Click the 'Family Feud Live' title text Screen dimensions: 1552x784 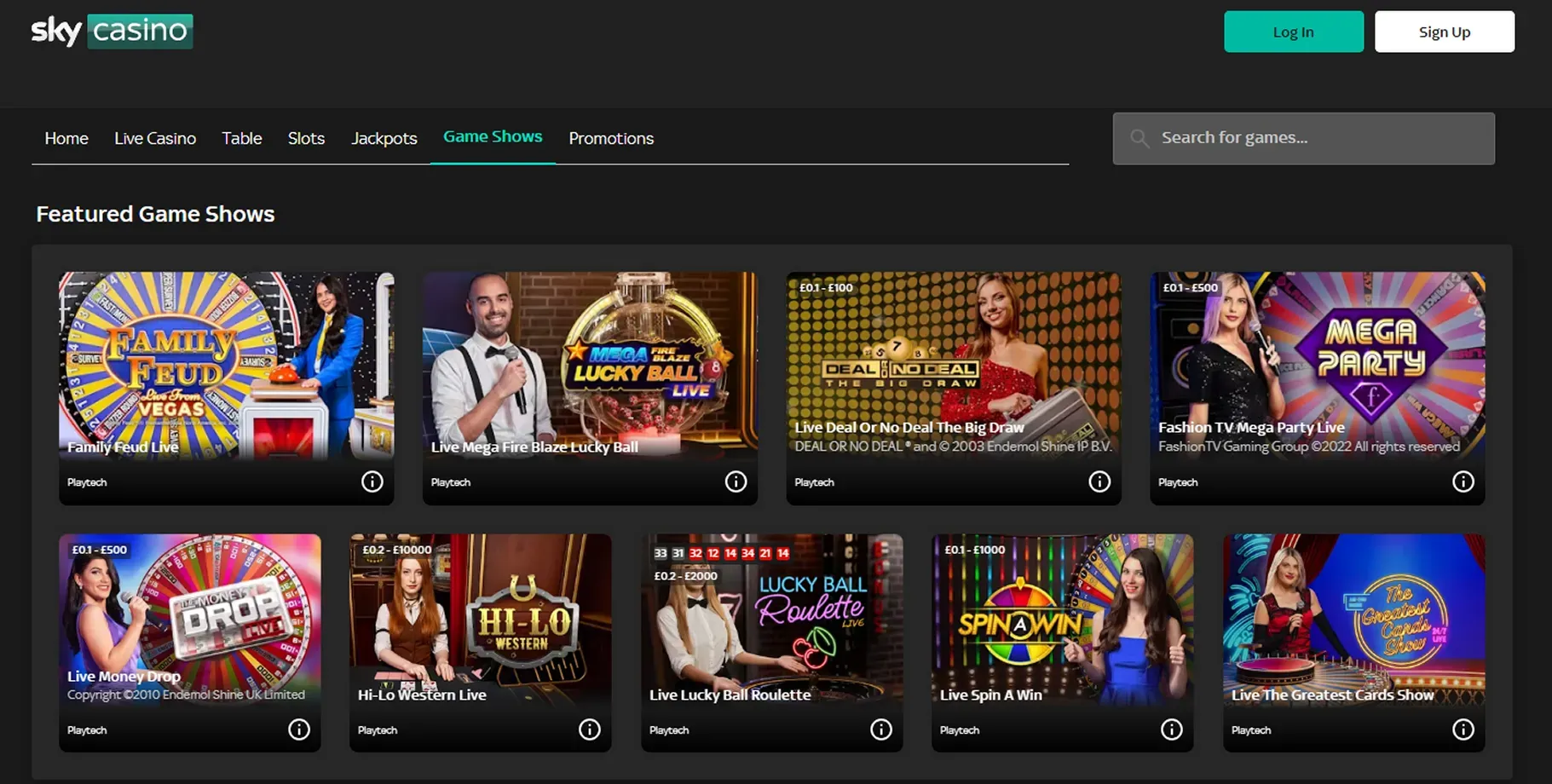coord(123,447)
